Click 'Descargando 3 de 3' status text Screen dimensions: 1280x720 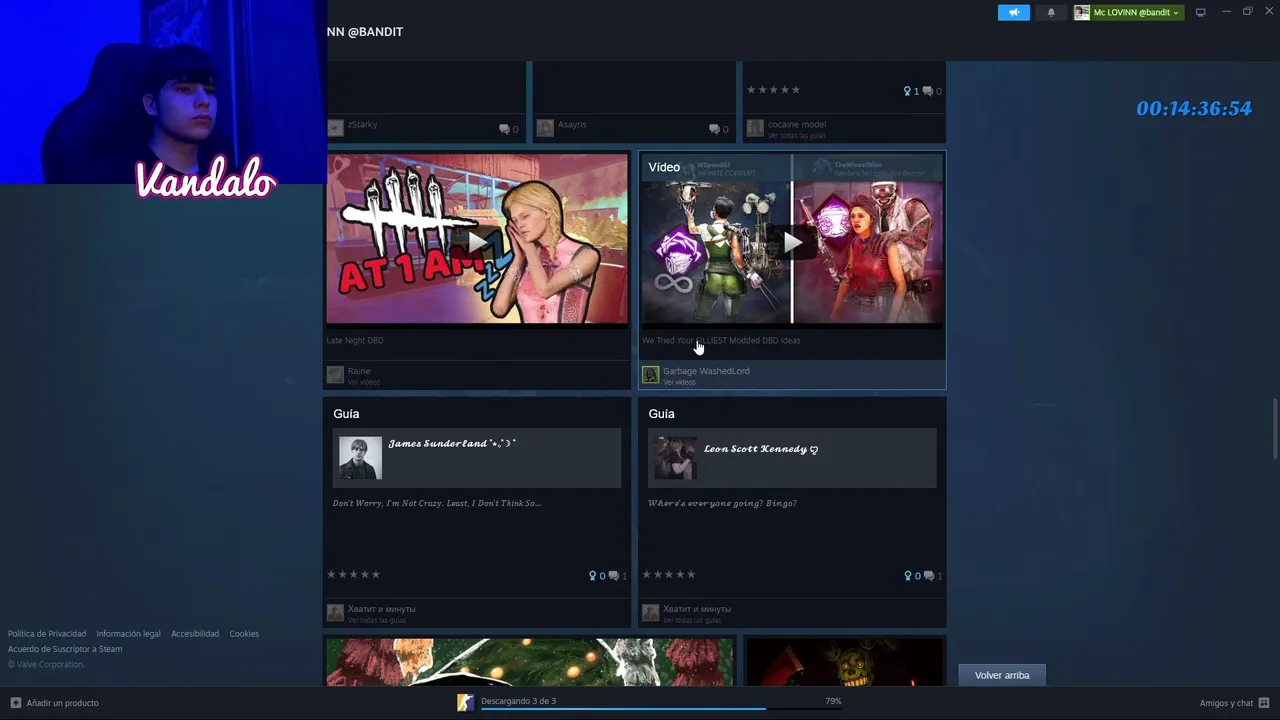518,701
